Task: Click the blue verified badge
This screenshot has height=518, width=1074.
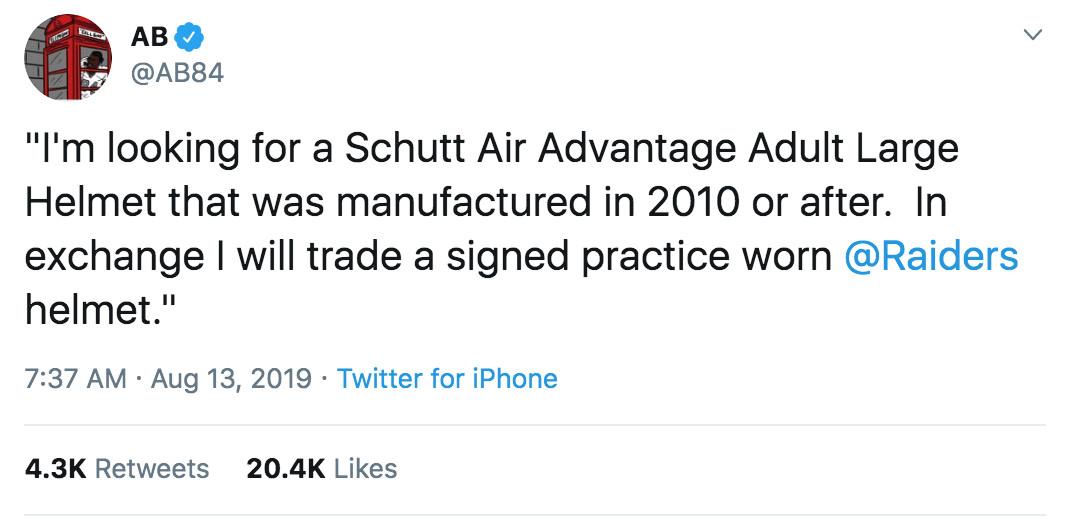Action: (190, 38)
